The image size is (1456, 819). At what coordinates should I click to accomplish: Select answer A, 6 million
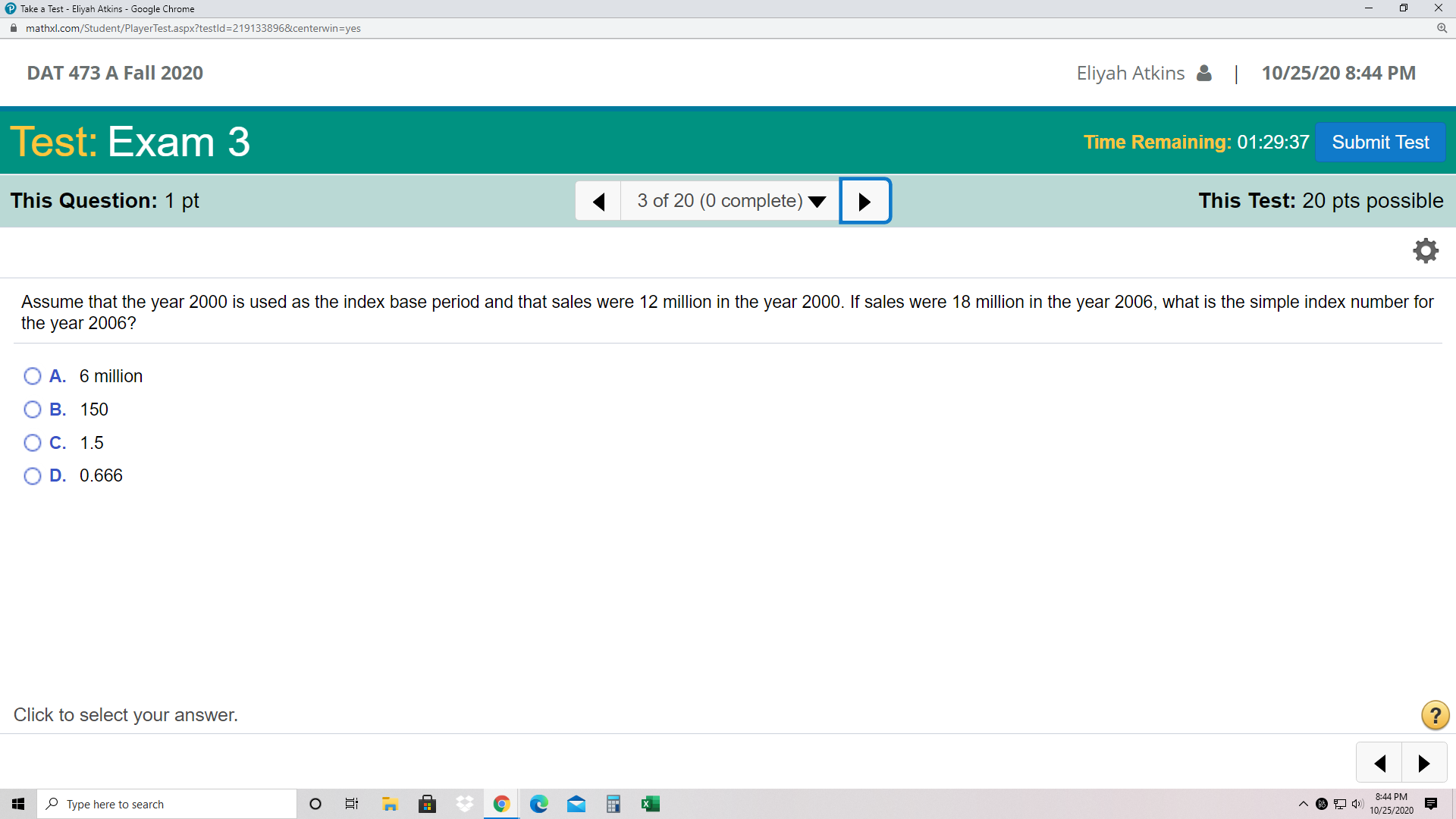33,376
